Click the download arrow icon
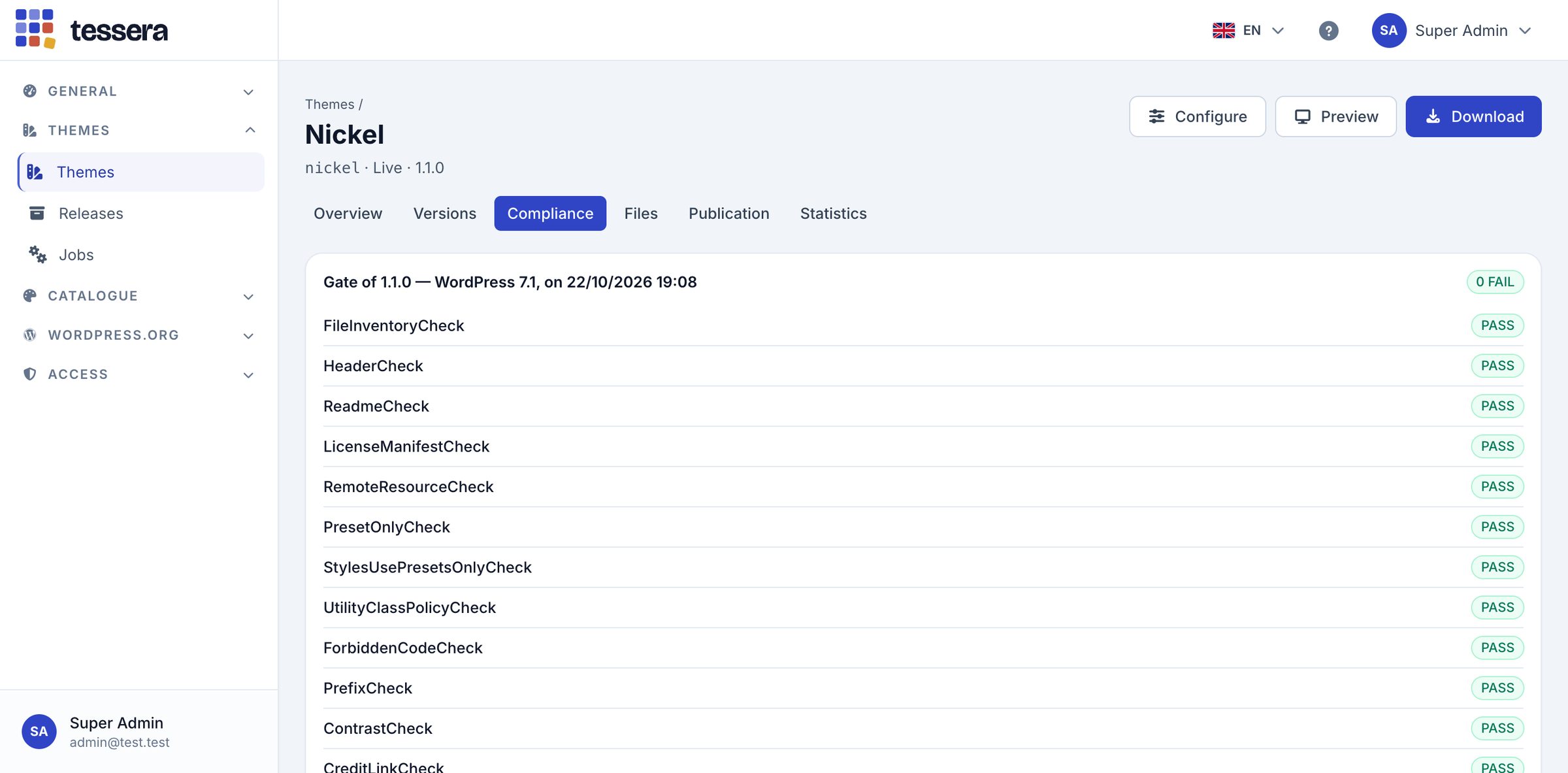The image size is (1568, 773). (x=1433, y=116)
